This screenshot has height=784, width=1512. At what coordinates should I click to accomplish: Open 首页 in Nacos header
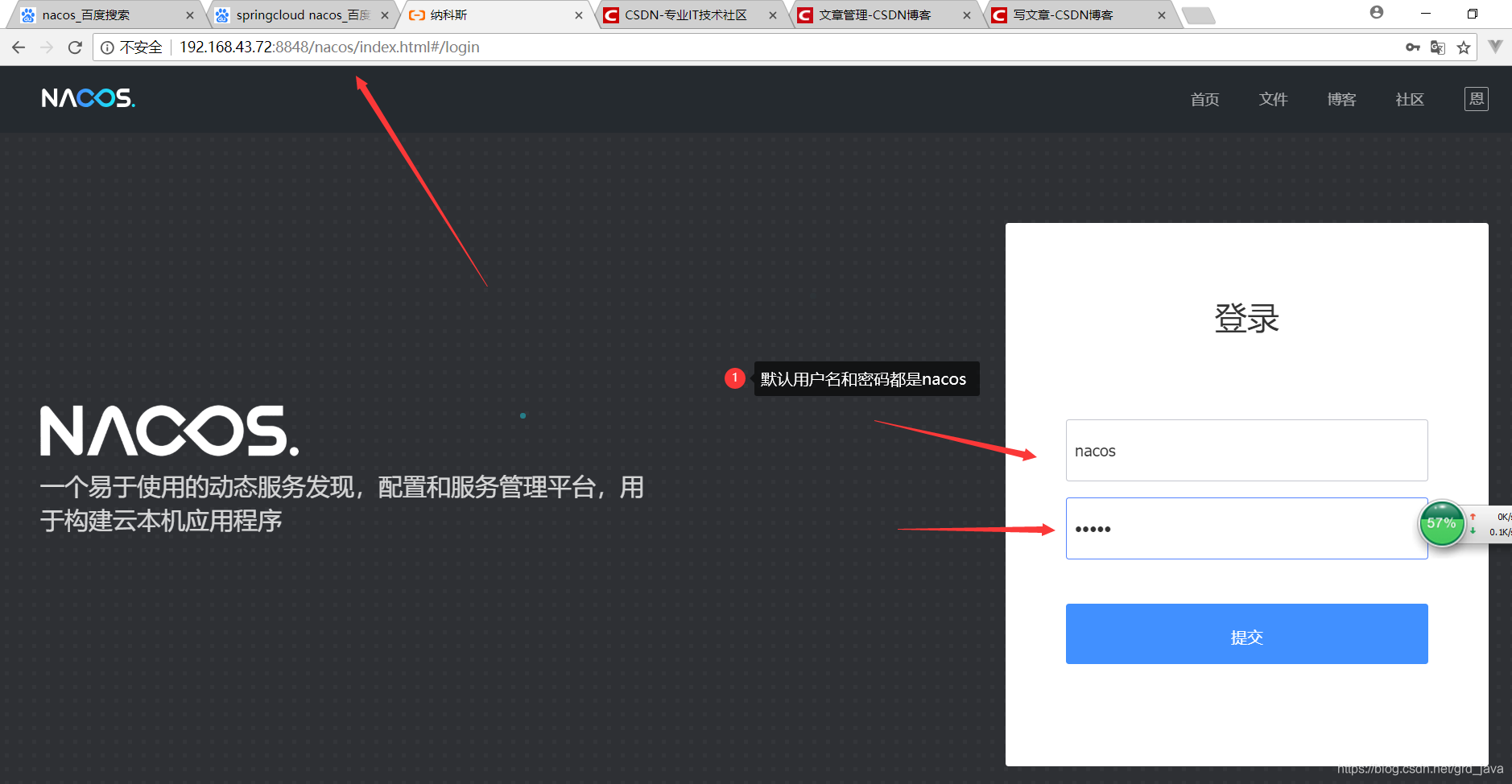[1204, 100]
